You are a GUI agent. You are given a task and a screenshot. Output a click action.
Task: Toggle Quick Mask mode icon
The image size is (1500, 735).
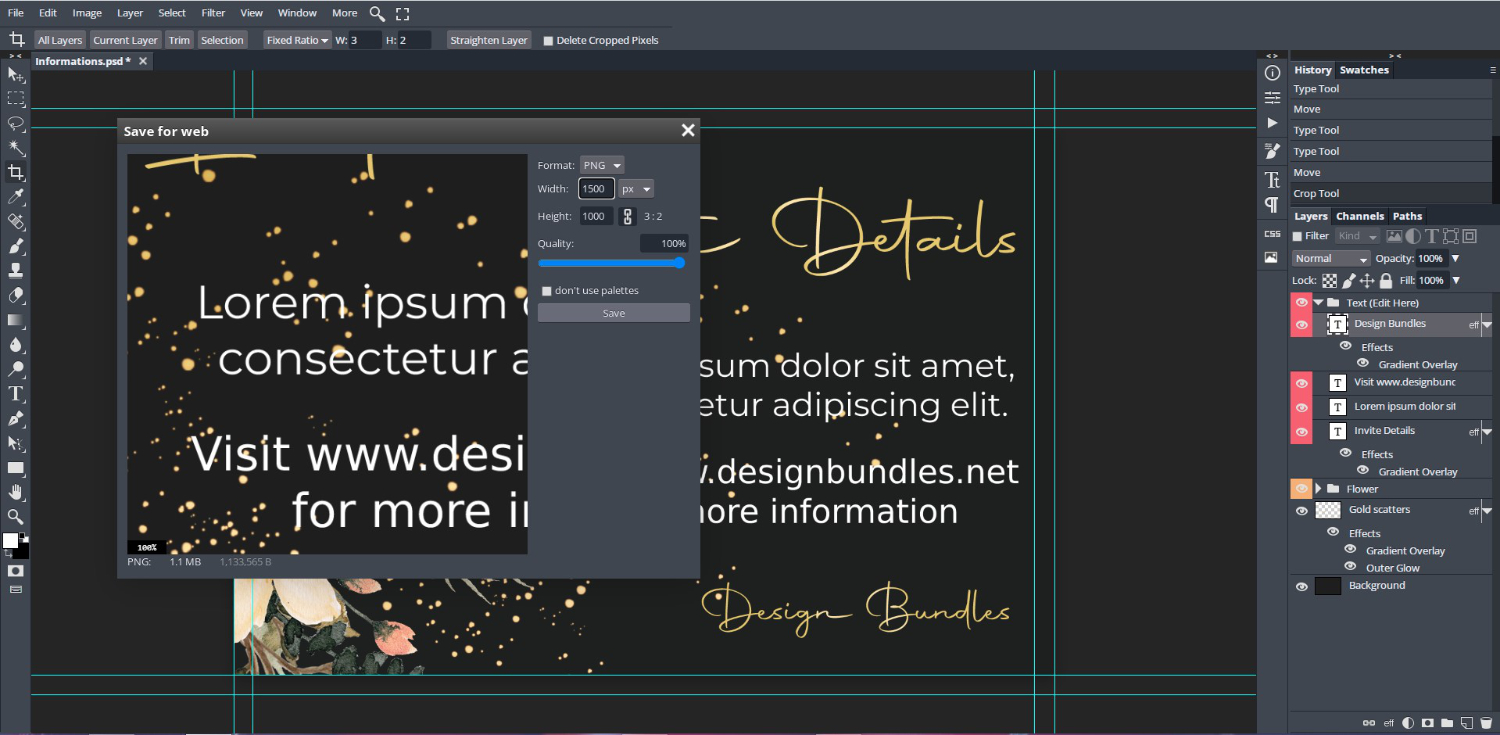tap(16, 570)
